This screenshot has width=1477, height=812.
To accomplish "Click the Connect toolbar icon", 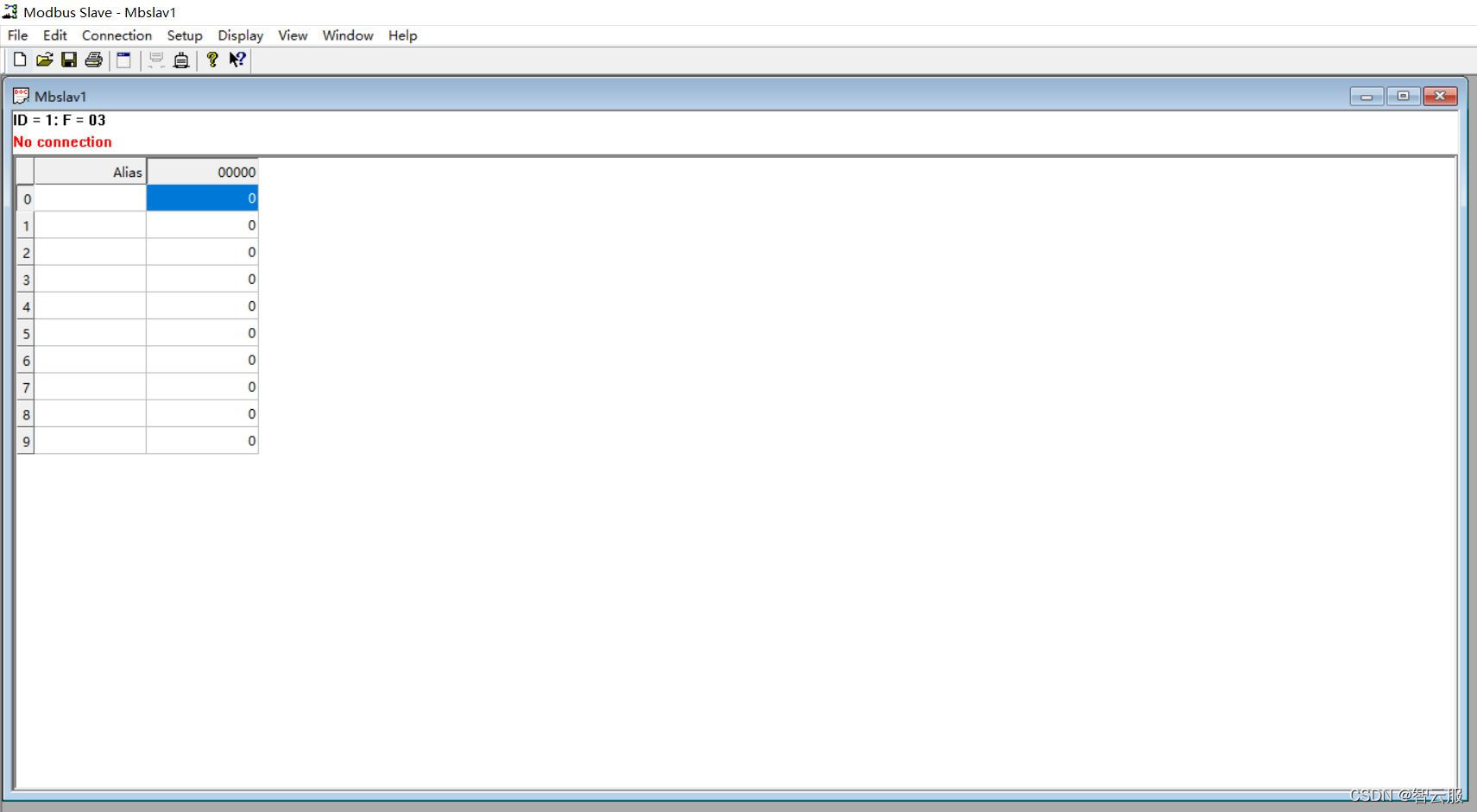I will 156,60.
